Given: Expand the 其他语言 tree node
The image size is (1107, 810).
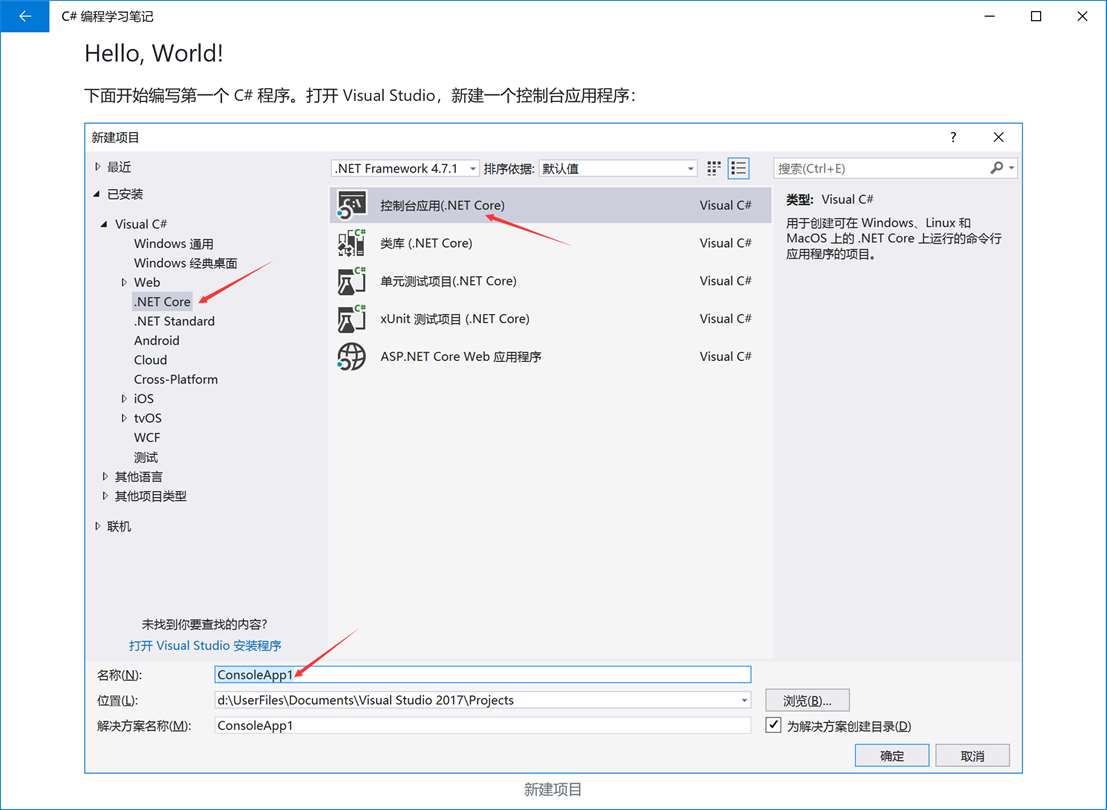Looking at the screenshot, I should click(x=105, y=477).
